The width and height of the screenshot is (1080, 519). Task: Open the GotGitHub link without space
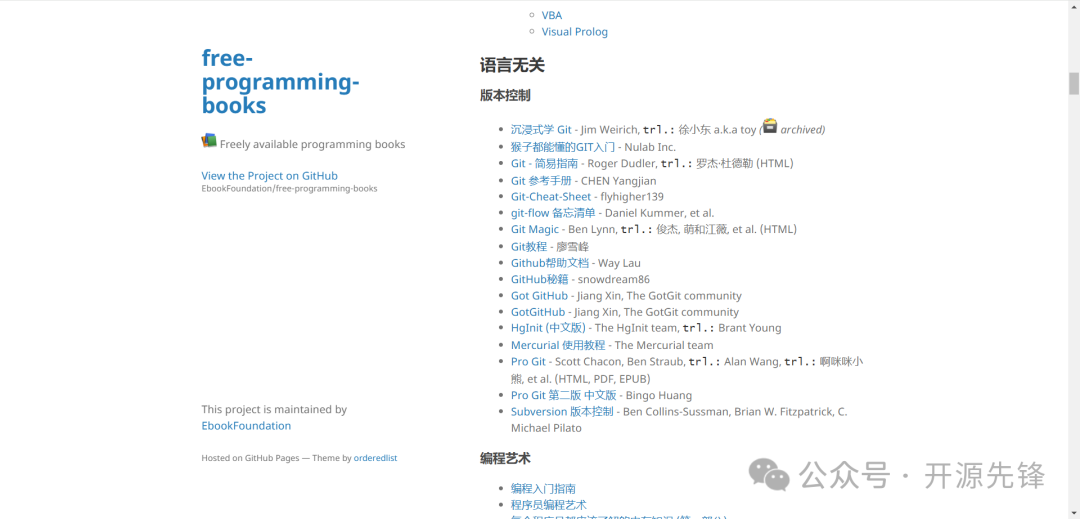point(538,312)
